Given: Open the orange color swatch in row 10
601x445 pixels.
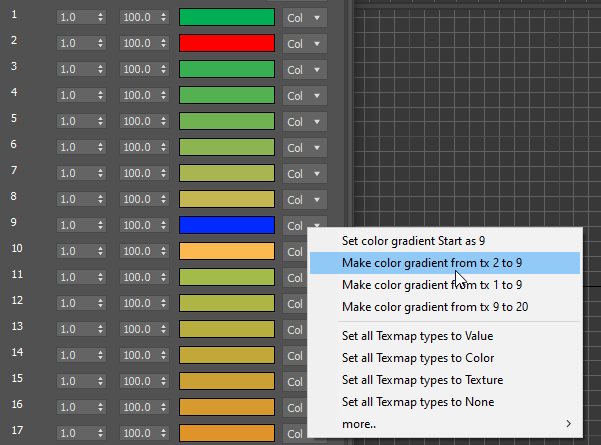Looking at the screenshot, I should tap(226, 251).
